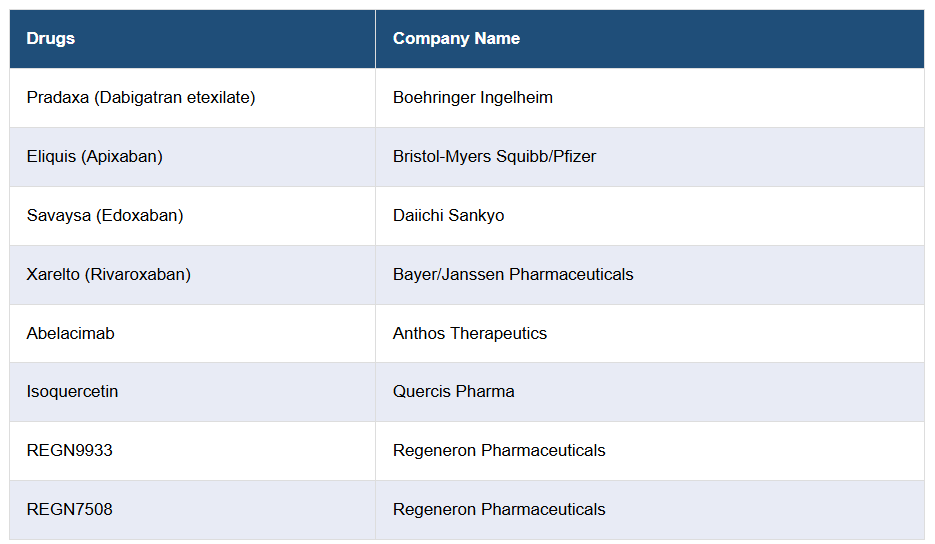Click the Daiichi Sankyo company cell
Screen dimensions: 935x544
[x=449, y=216]
